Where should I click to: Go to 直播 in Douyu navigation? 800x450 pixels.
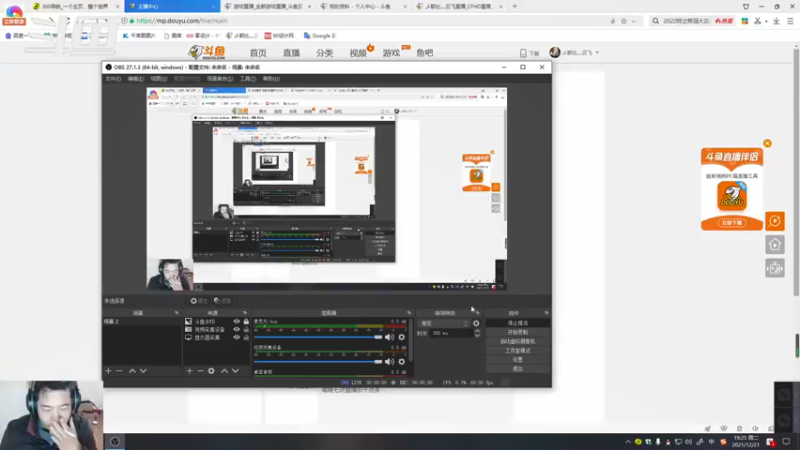click(291, 53)
